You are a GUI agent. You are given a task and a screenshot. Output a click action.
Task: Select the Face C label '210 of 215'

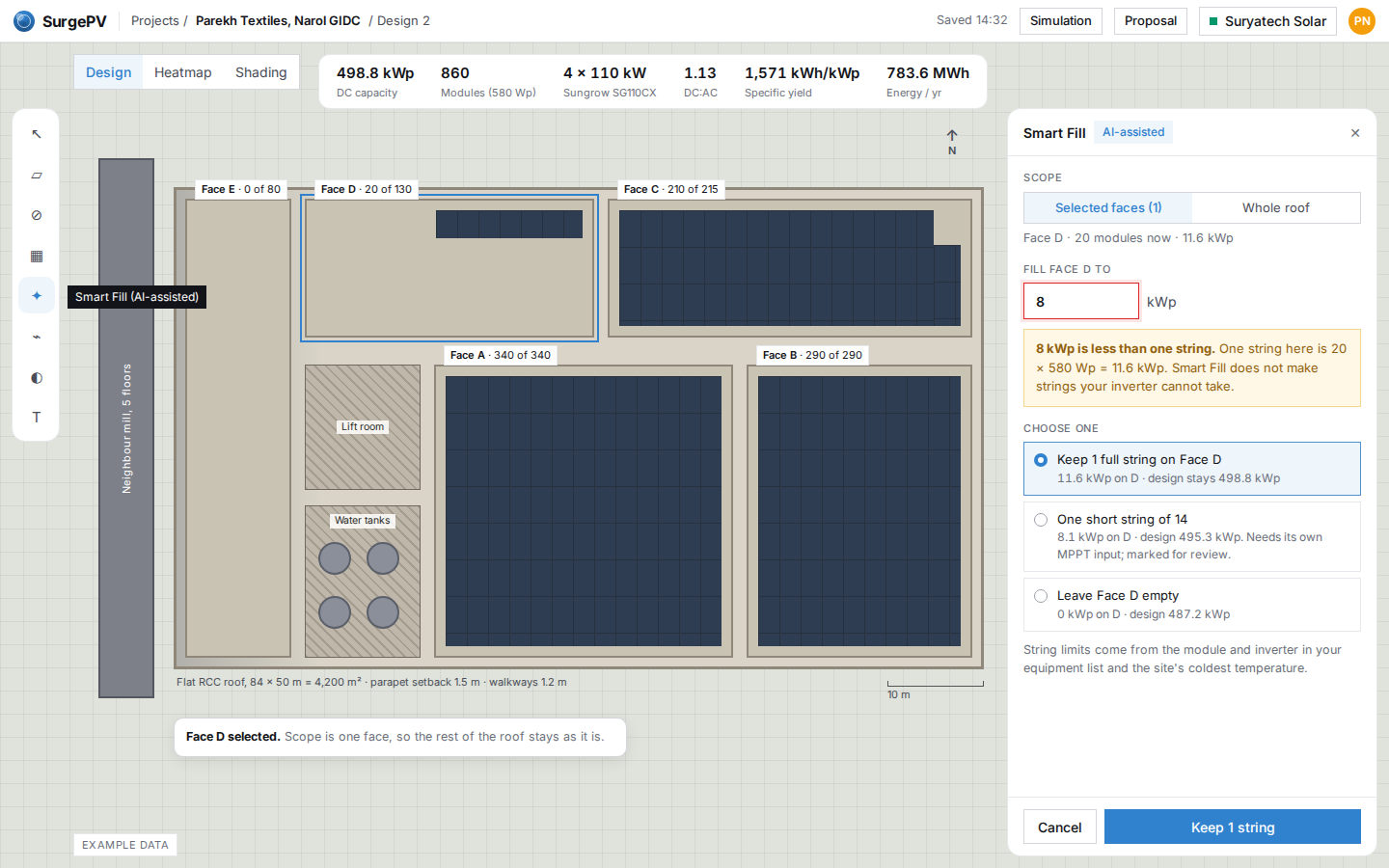coord(671,190)
